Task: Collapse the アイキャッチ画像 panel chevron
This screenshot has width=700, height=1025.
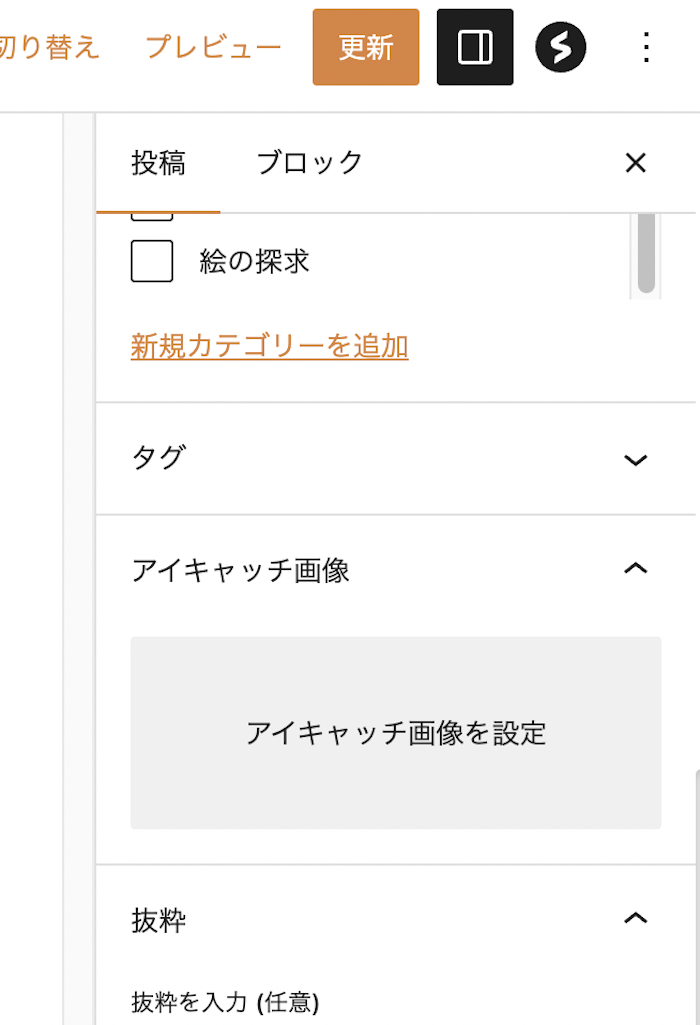Action: point(635,569)
